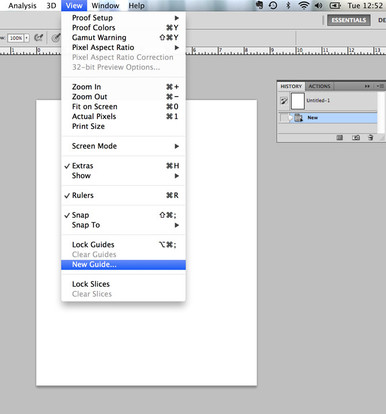Click the 100% zoom input field
The height and width of the screenshot is (414, 386).
click(x=16, y=38)
